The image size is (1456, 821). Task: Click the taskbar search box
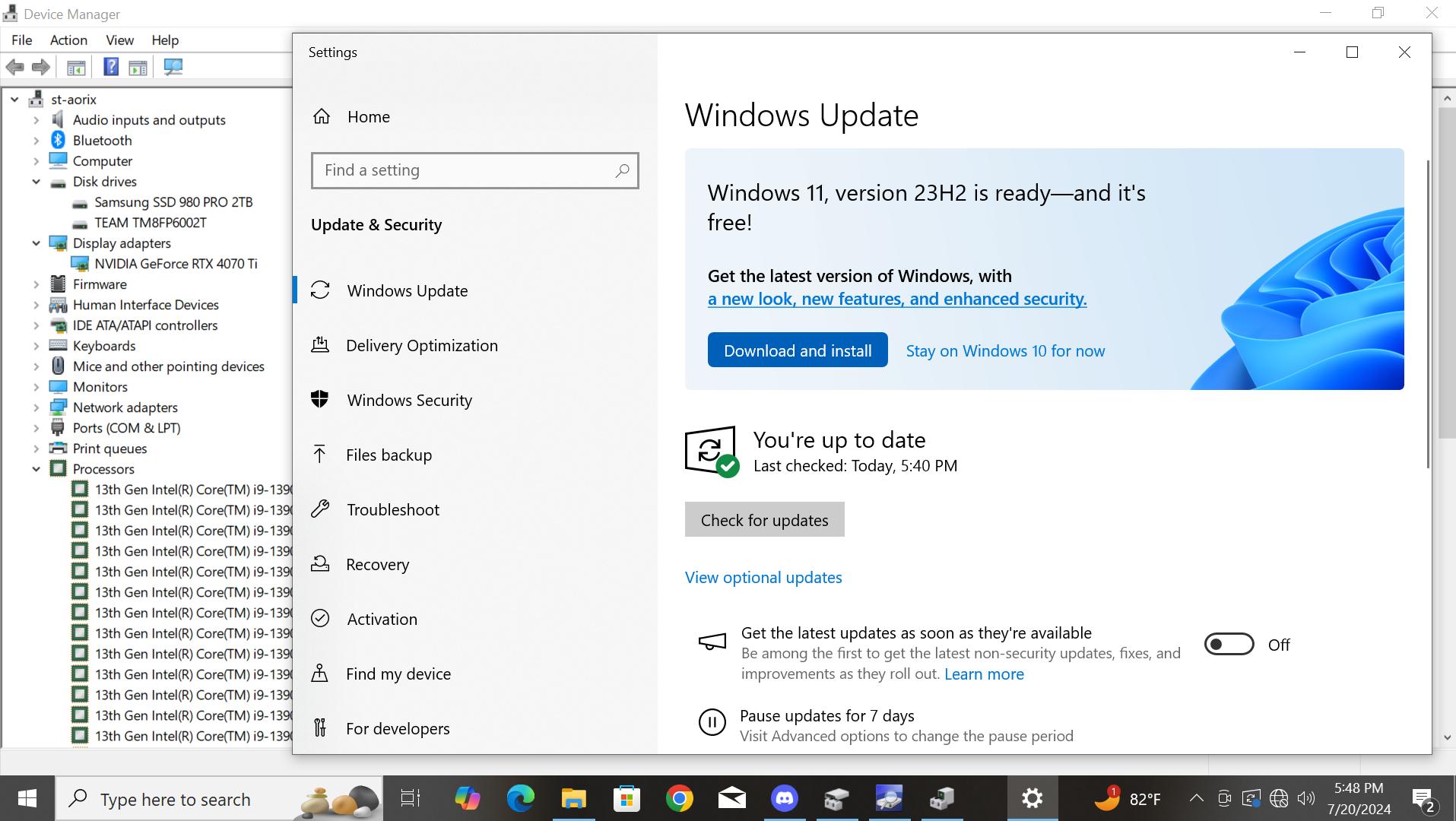point(219,799)
